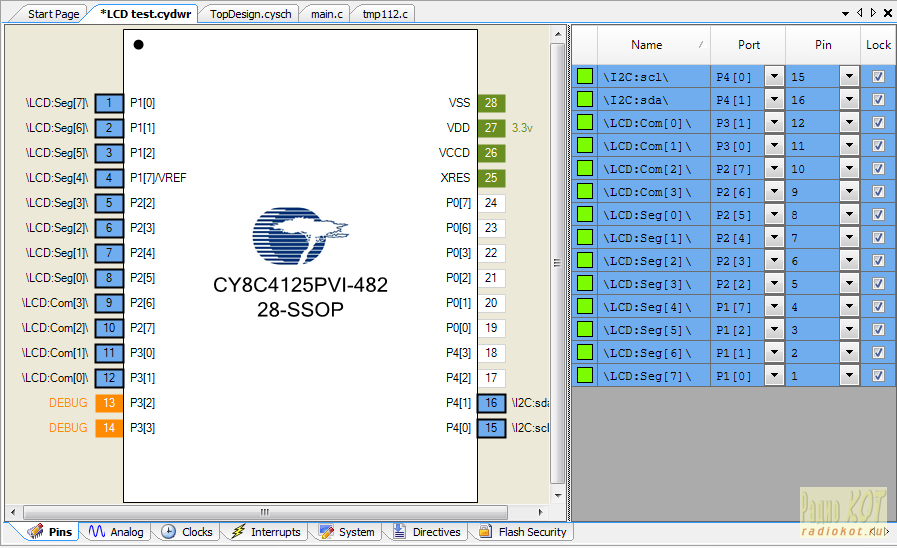Select green VDD pin 27 box
The height and width of the screenshot is (548, 897).
pos(491,128)
